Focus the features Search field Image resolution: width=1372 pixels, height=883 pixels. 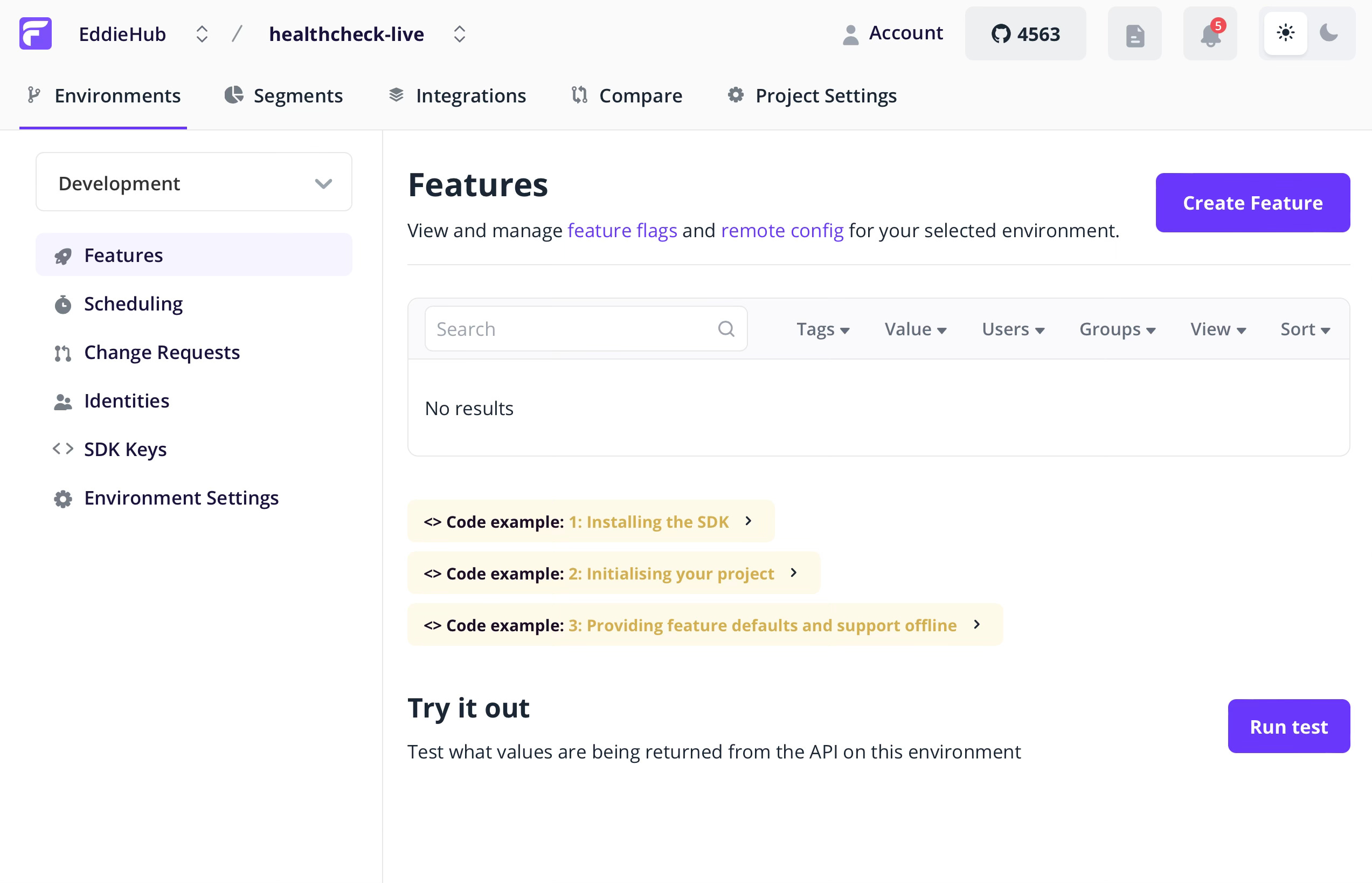click(586, 328)
